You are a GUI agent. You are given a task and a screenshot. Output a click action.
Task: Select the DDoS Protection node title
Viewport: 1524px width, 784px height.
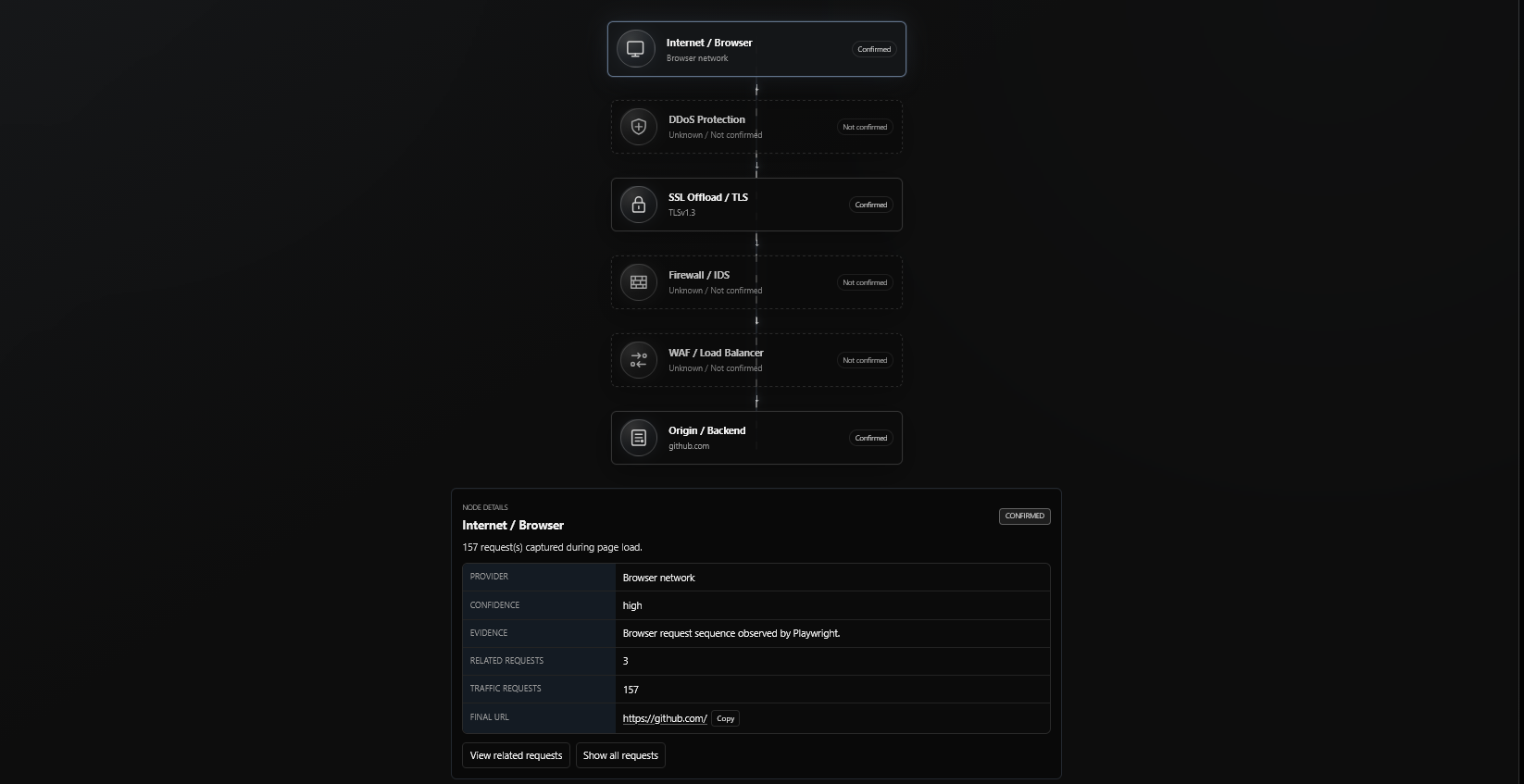706,119
